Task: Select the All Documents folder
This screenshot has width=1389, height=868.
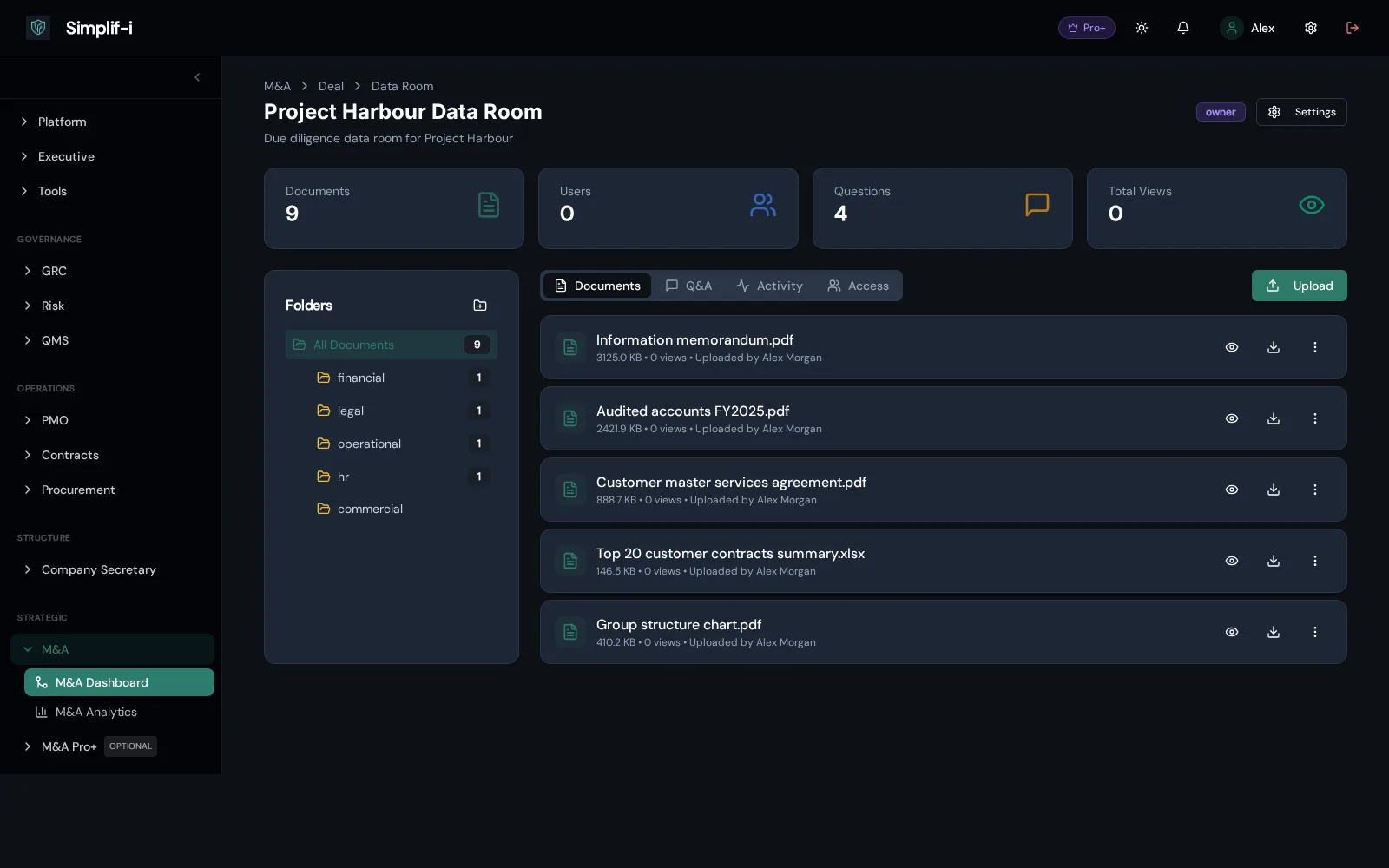Action: (392, 345)
